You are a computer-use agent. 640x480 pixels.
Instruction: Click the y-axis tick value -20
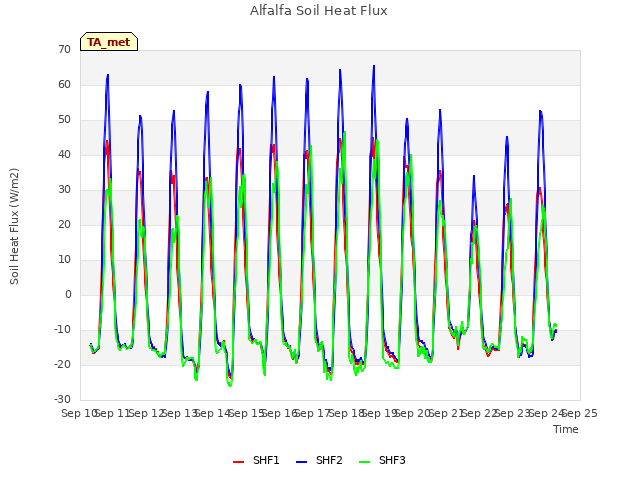coord(63,364)
